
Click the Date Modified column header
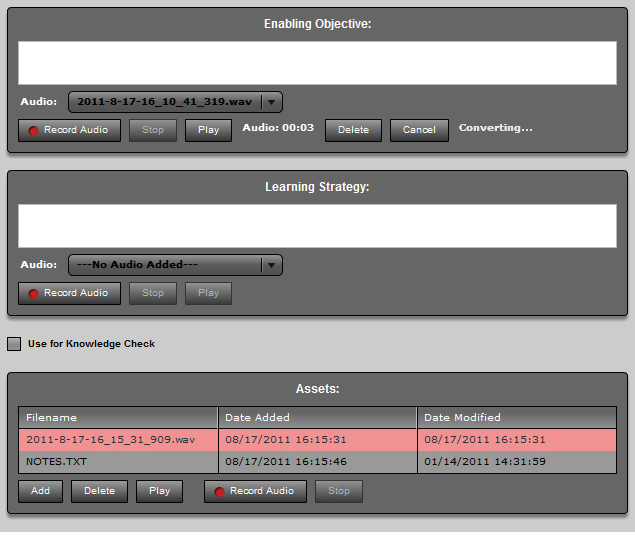[516, 417]
